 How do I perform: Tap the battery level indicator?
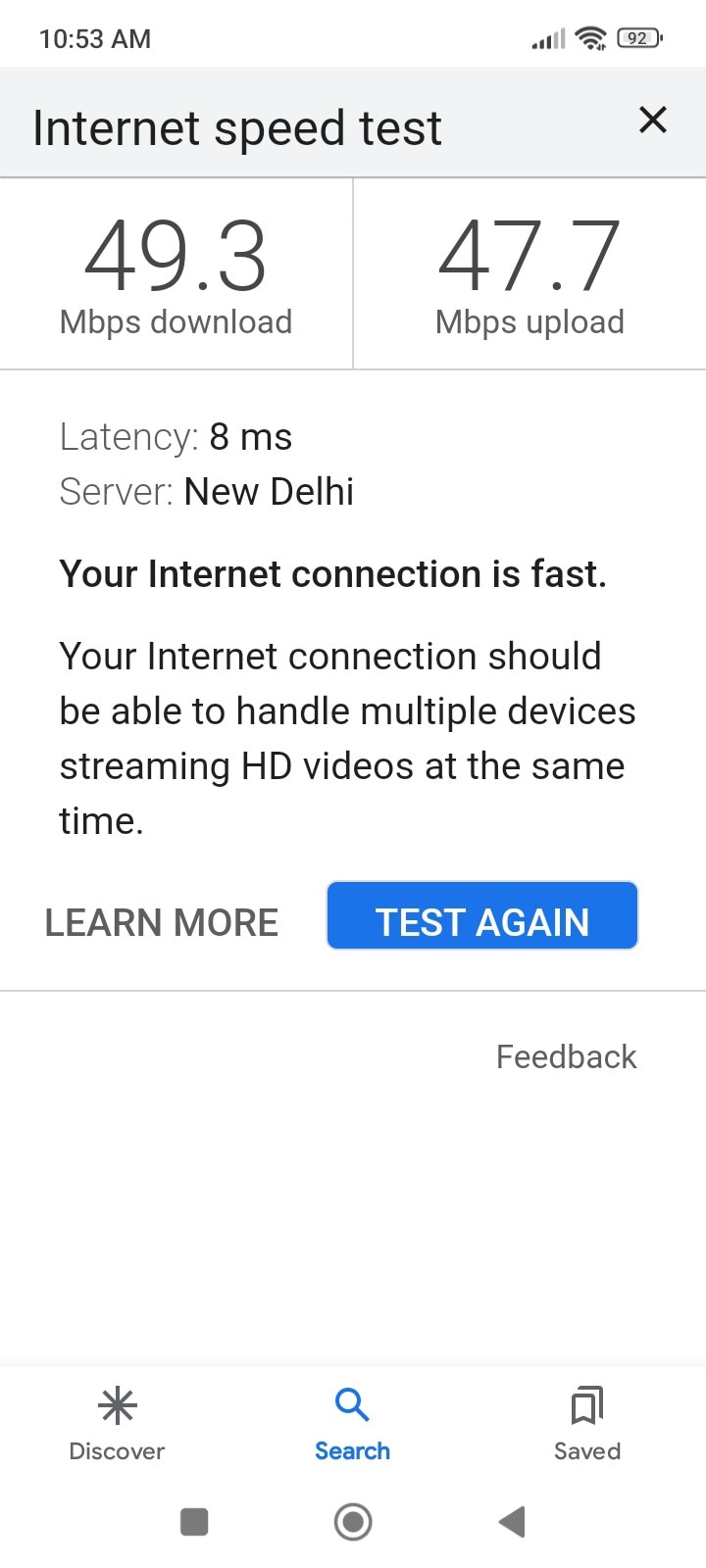[x=639, y=38]
